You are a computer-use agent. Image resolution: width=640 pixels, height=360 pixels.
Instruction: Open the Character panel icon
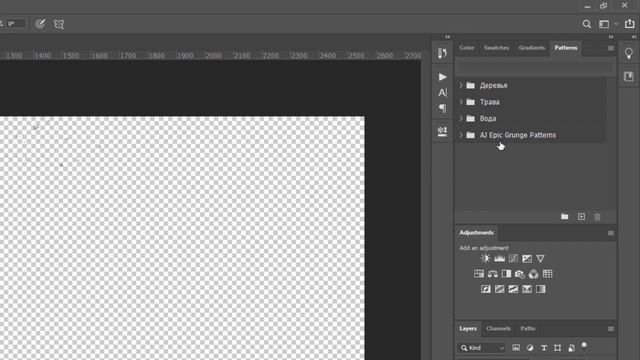click(x=442, y=93)
